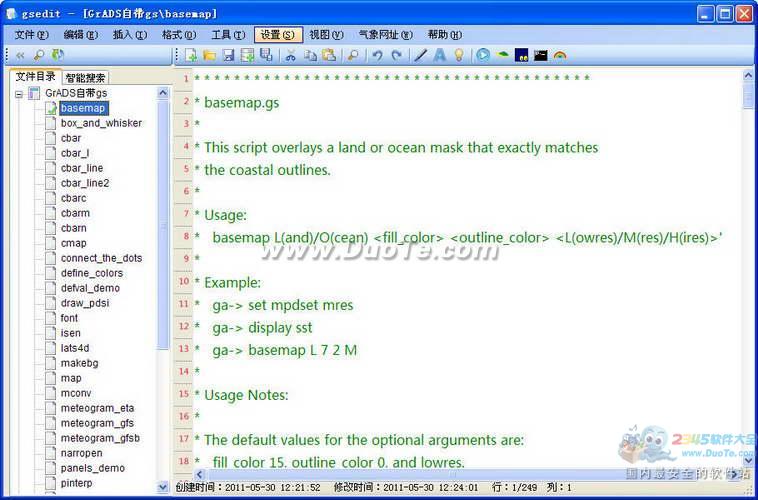Click the blue letter A font icon
Image resolution: width=758 pixels, height=500 pixels.
[x=439, y=55]
